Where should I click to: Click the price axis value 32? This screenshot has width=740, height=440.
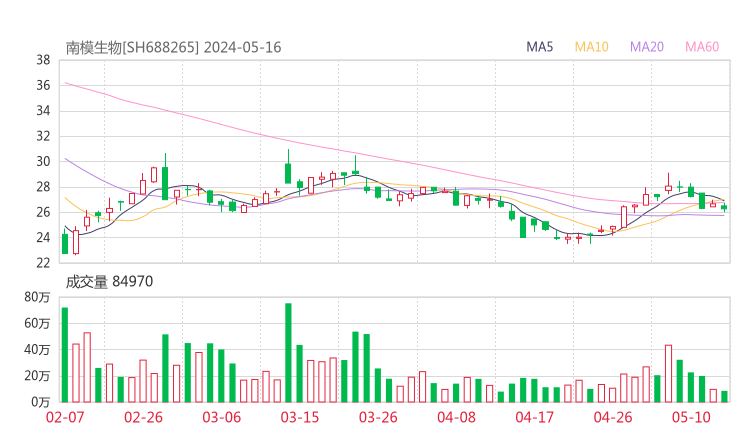(43, 136)
